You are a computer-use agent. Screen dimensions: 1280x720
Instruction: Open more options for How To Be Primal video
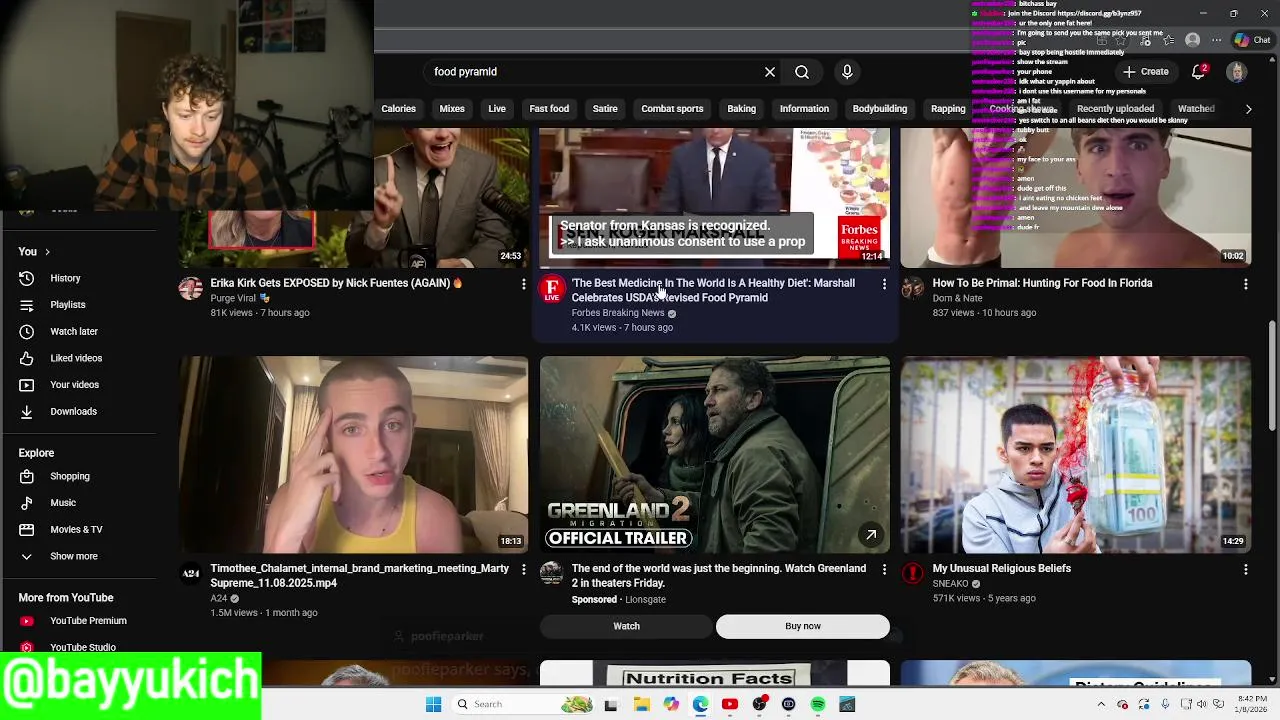coord(1245,284)
